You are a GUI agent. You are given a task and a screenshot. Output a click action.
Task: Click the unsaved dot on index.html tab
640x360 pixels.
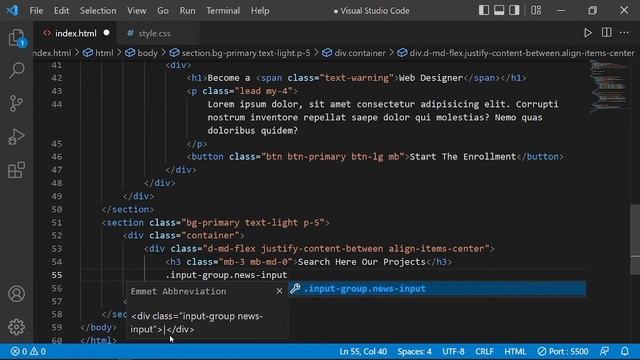[107, 33]
